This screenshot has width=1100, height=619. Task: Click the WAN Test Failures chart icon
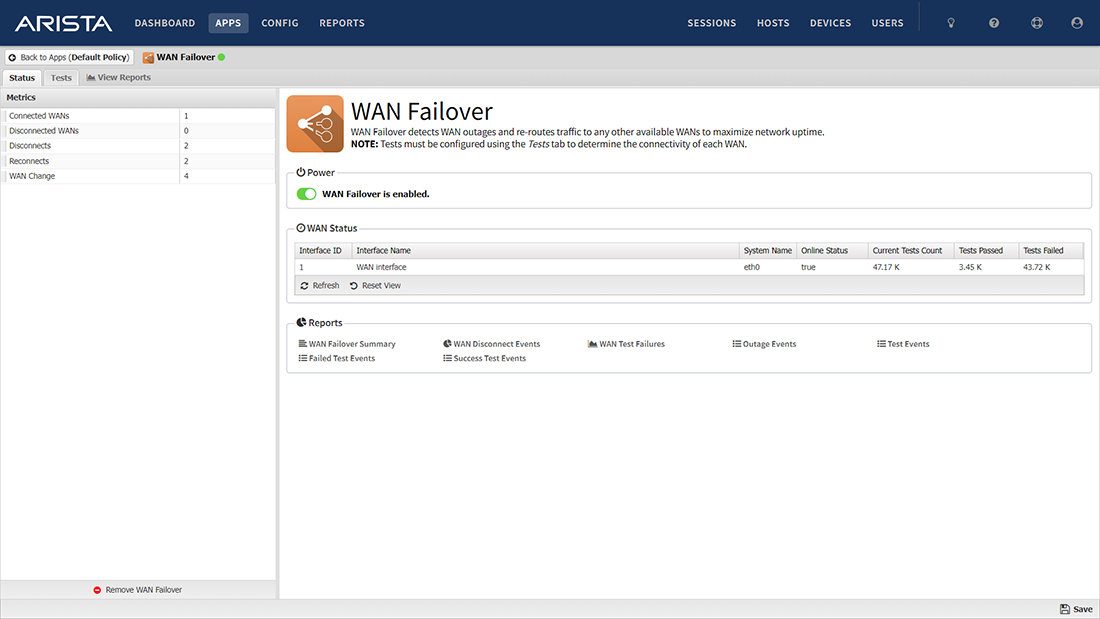(592, 344)
